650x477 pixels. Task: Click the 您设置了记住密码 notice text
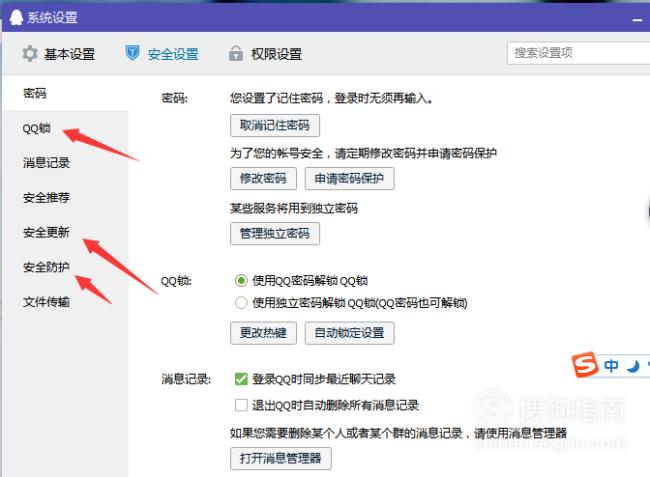(331, 99)
